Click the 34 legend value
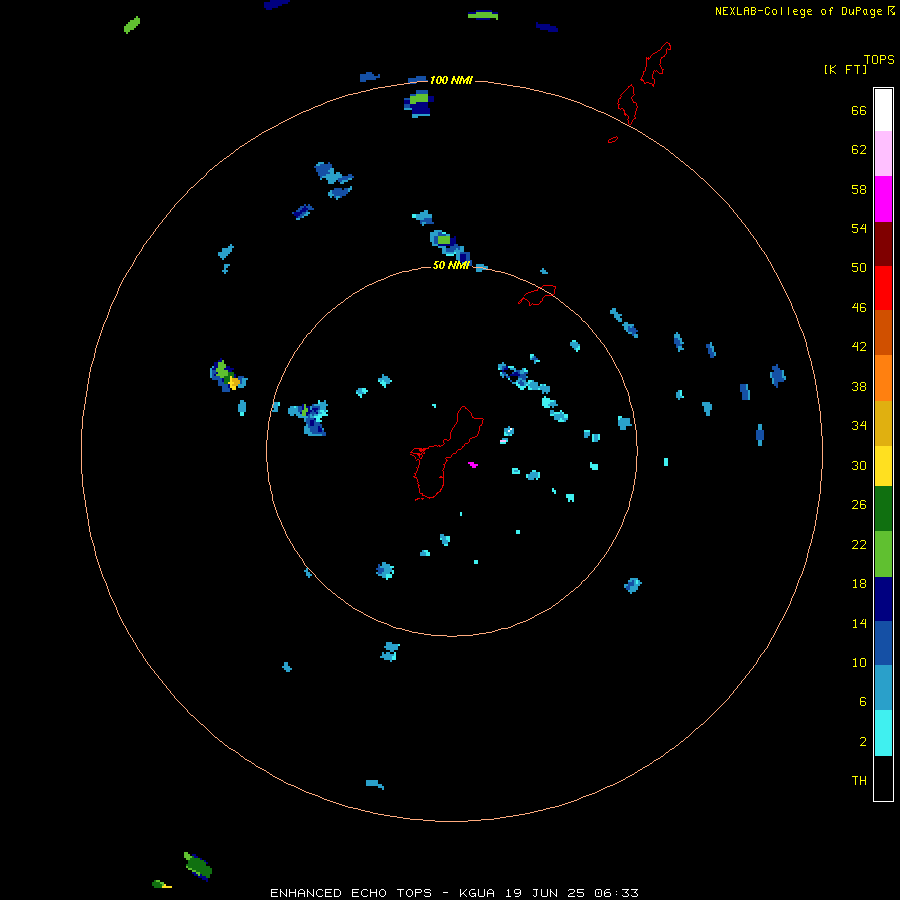Screen dimensions: 900x900 click(859, 426)
